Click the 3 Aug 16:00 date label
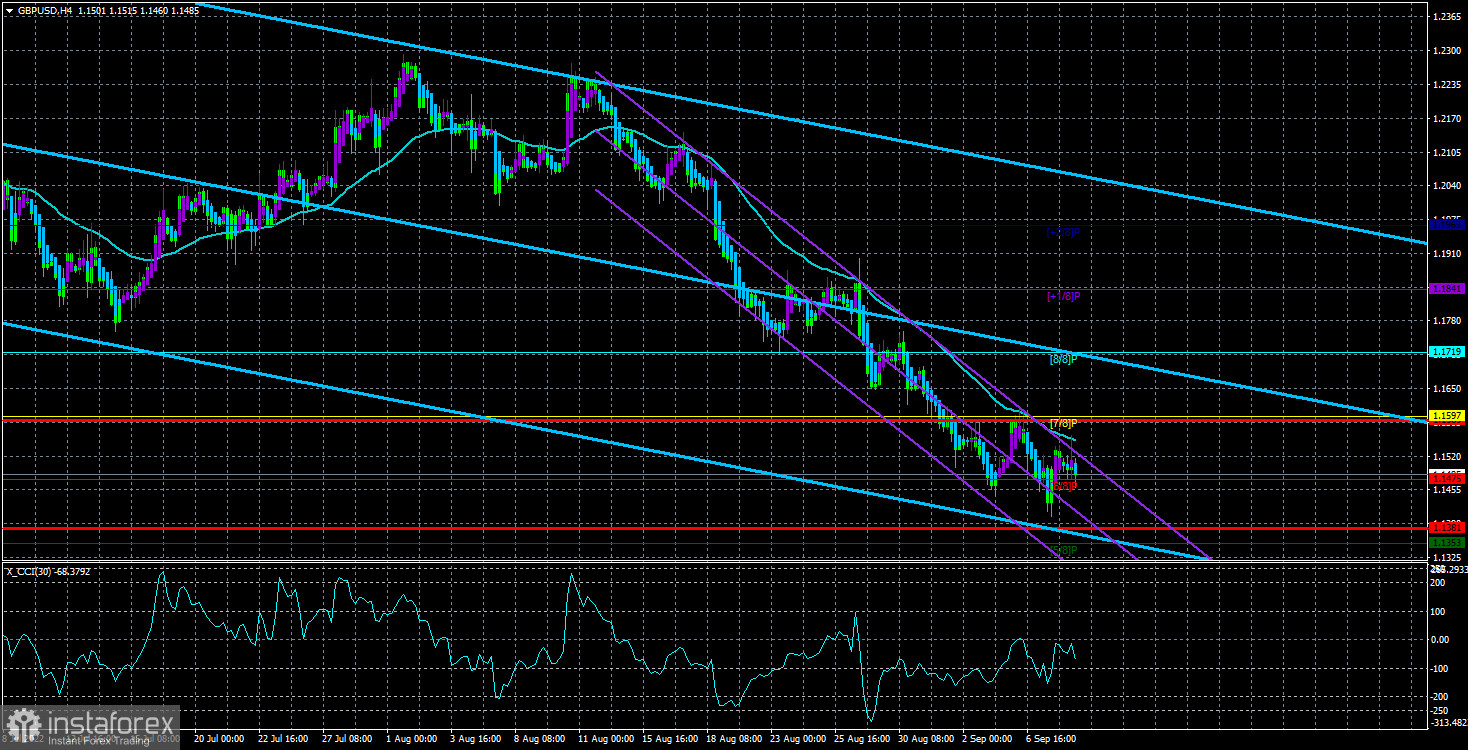 point(478,739)
